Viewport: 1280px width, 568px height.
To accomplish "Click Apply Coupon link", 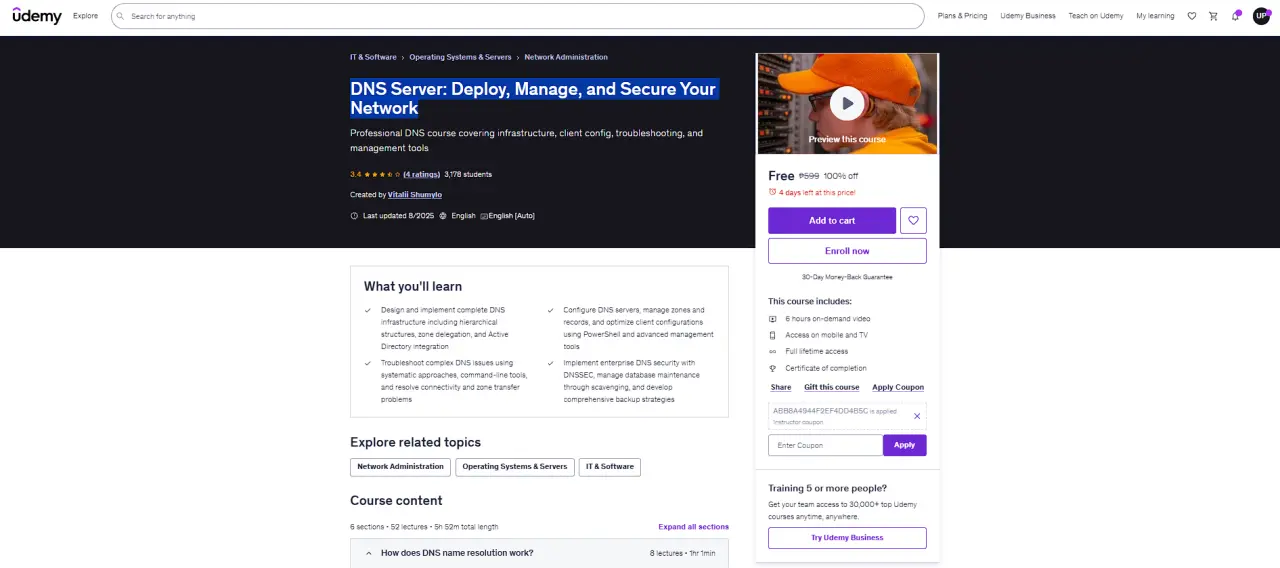I will (898, 387).
